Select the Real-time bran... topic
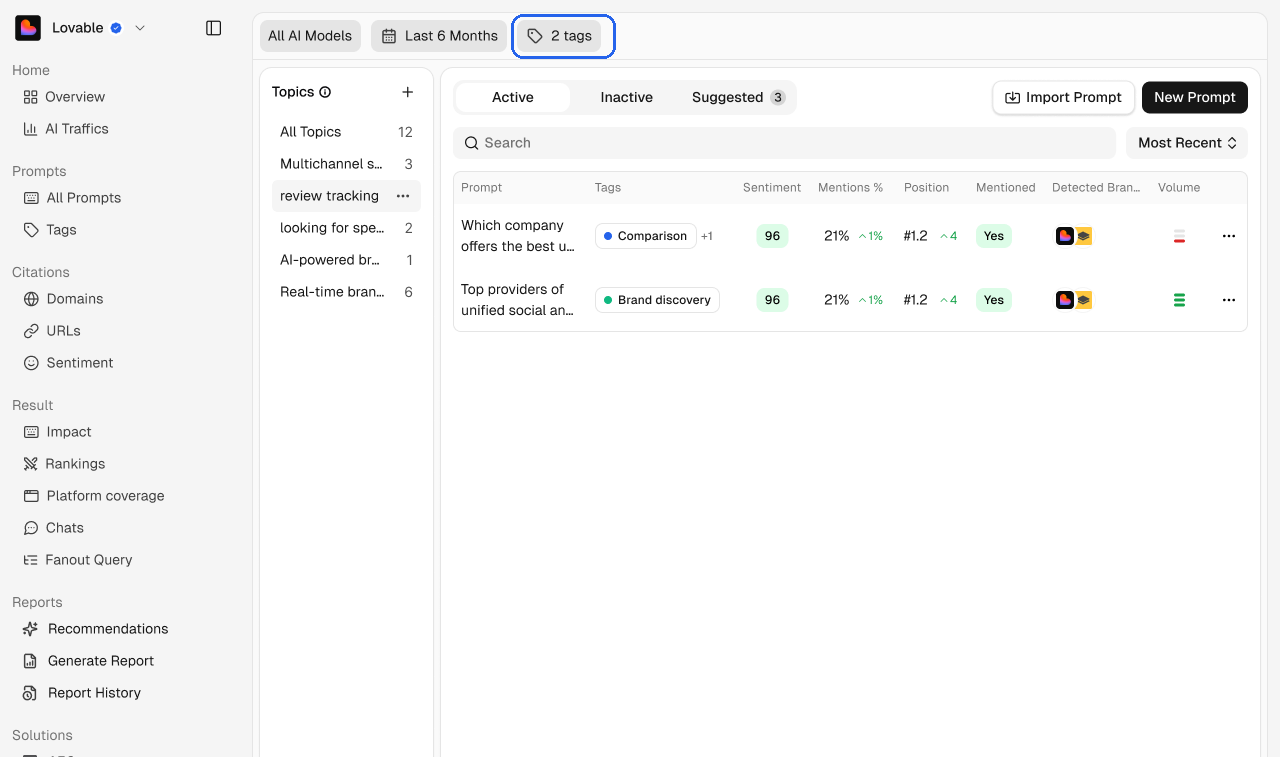The height and width of the screenshot is (757, 1280). click(x=346, y=292)
